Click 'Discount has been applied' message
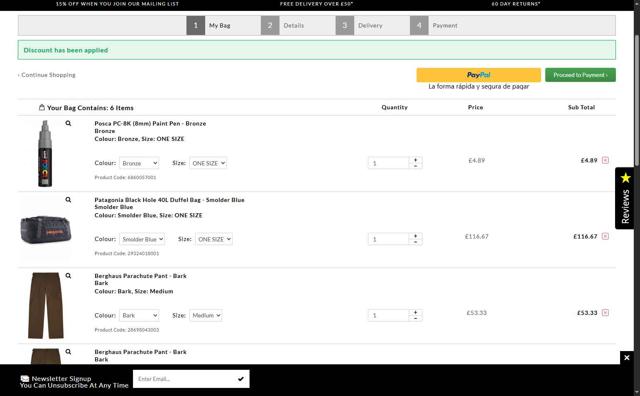This screenshot has height=396, width=640. click(66, 50)
